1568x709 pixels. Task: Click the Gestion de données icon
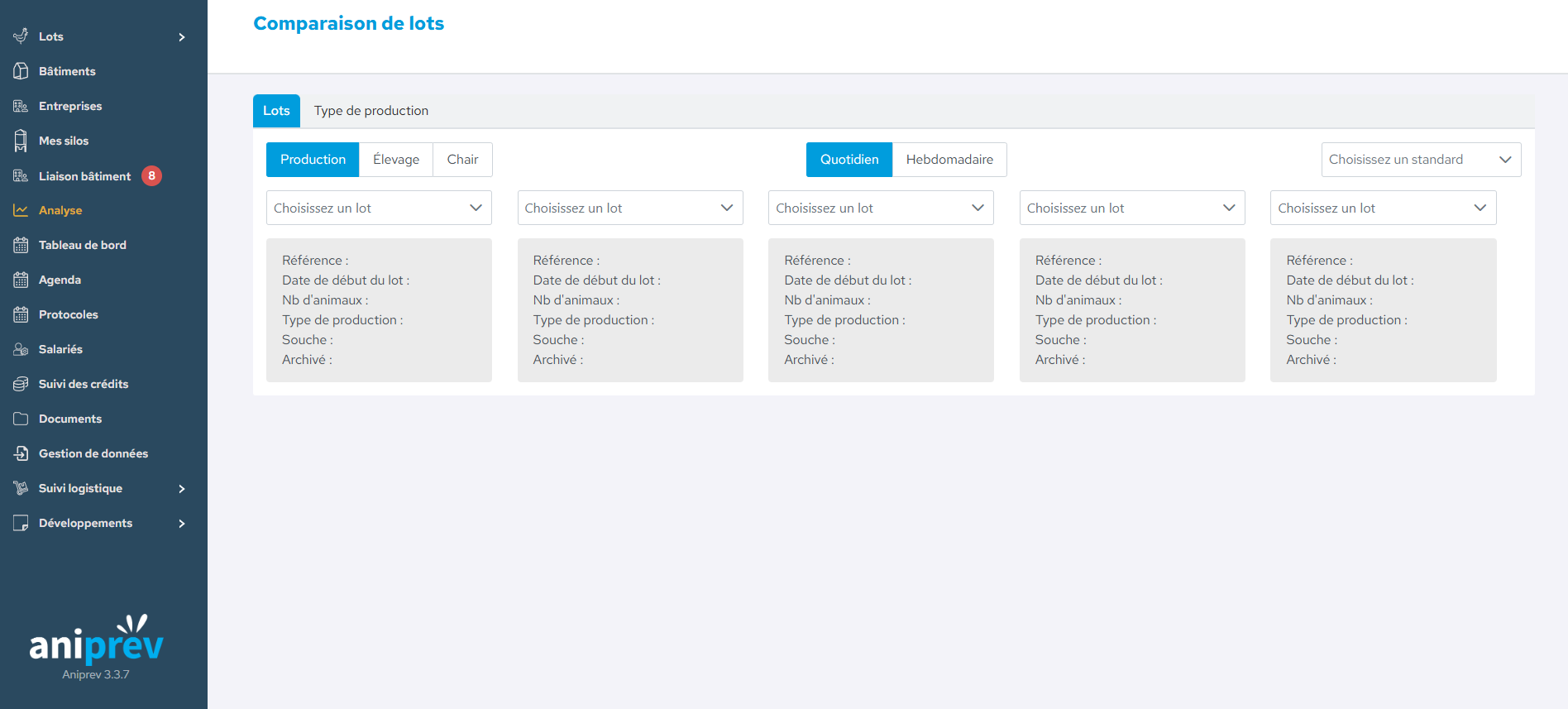pyautogui.click(x=21, y=453)
